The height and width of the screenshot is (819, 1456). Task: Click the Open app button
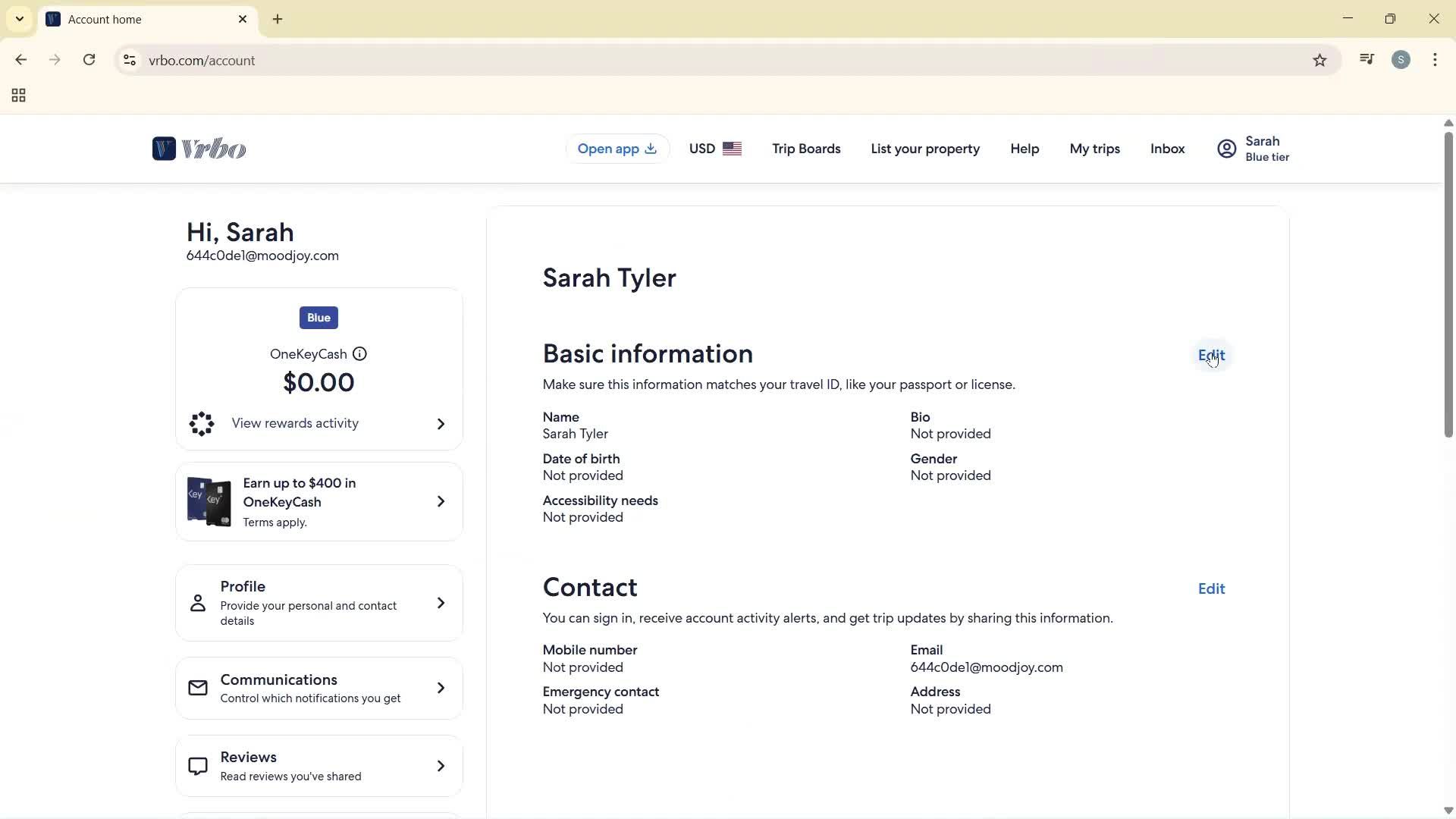pos(617,149)
